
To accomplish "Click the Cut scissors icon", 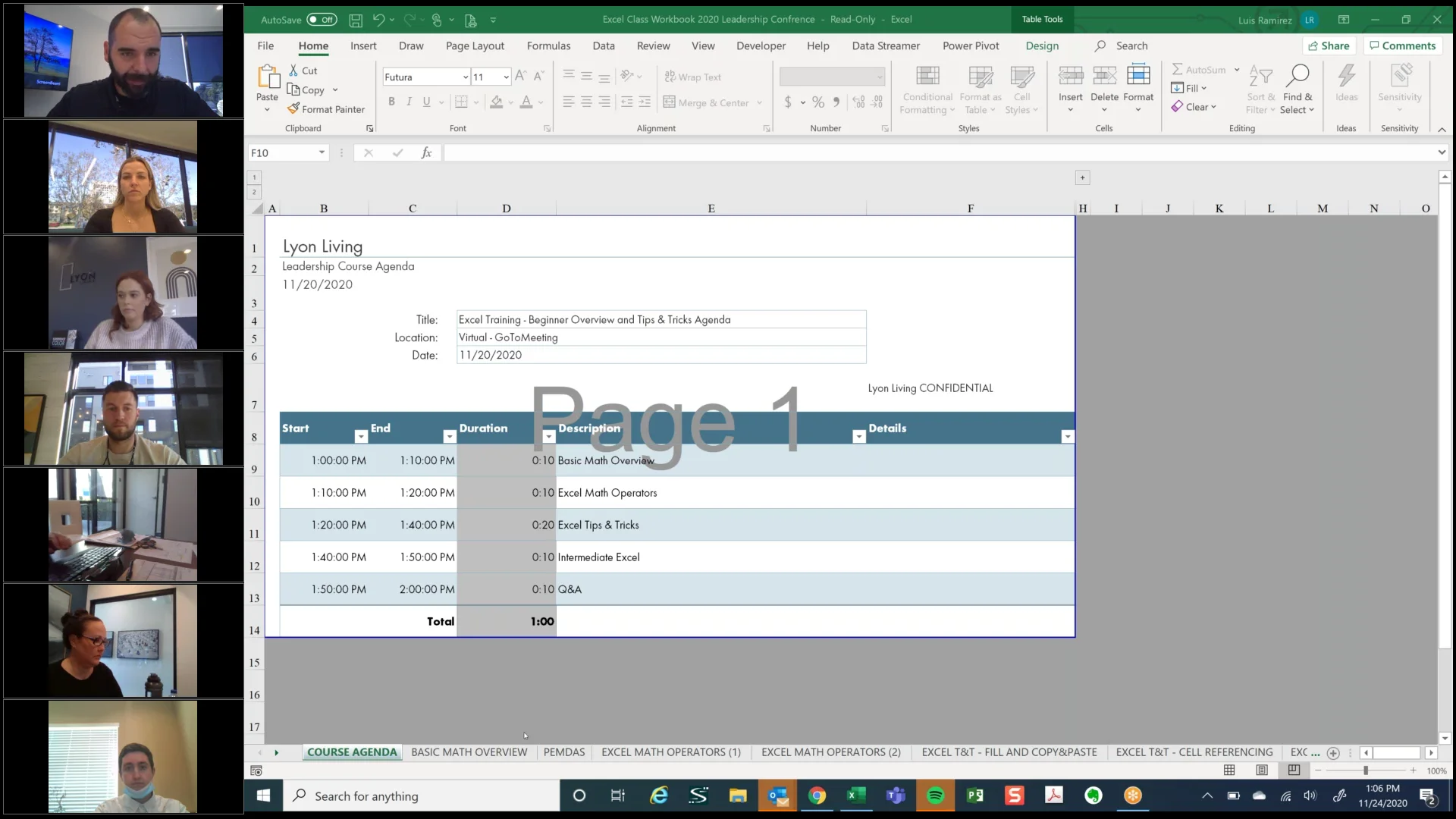I will click(x=293, y=71).
